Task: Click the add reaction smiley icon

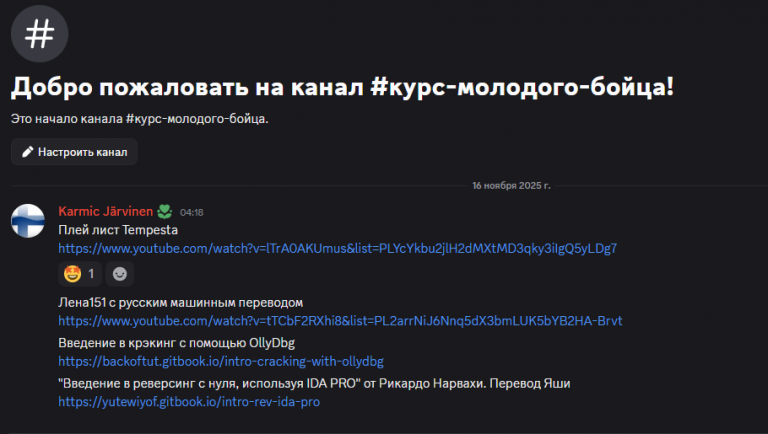Action: coord(120,274)
